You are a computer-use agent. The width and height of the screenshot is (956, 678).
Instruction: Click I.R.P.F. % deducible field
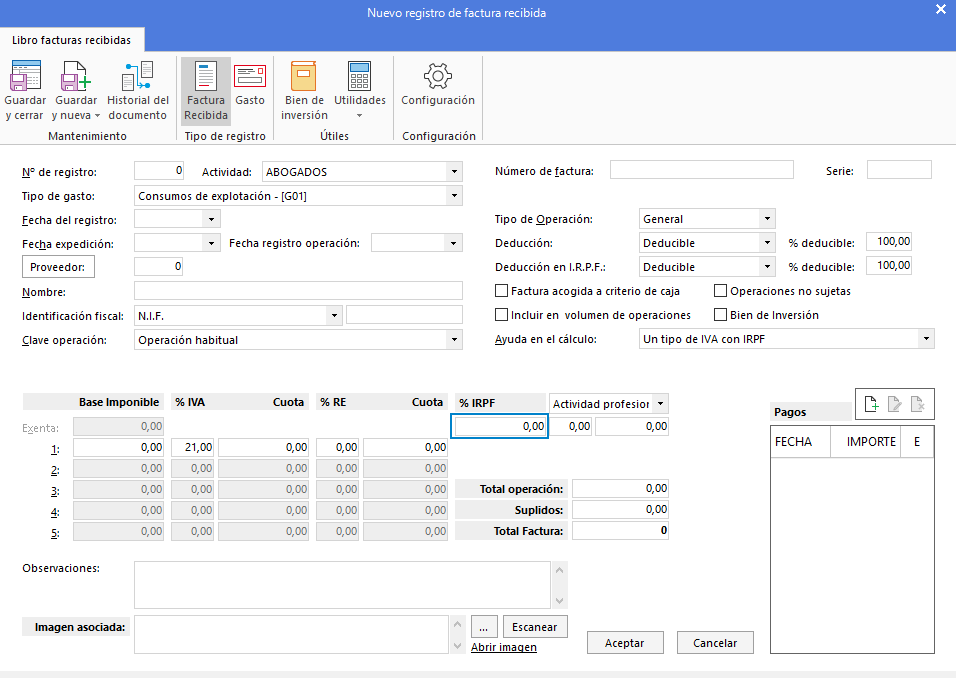[x=889, y=265]
